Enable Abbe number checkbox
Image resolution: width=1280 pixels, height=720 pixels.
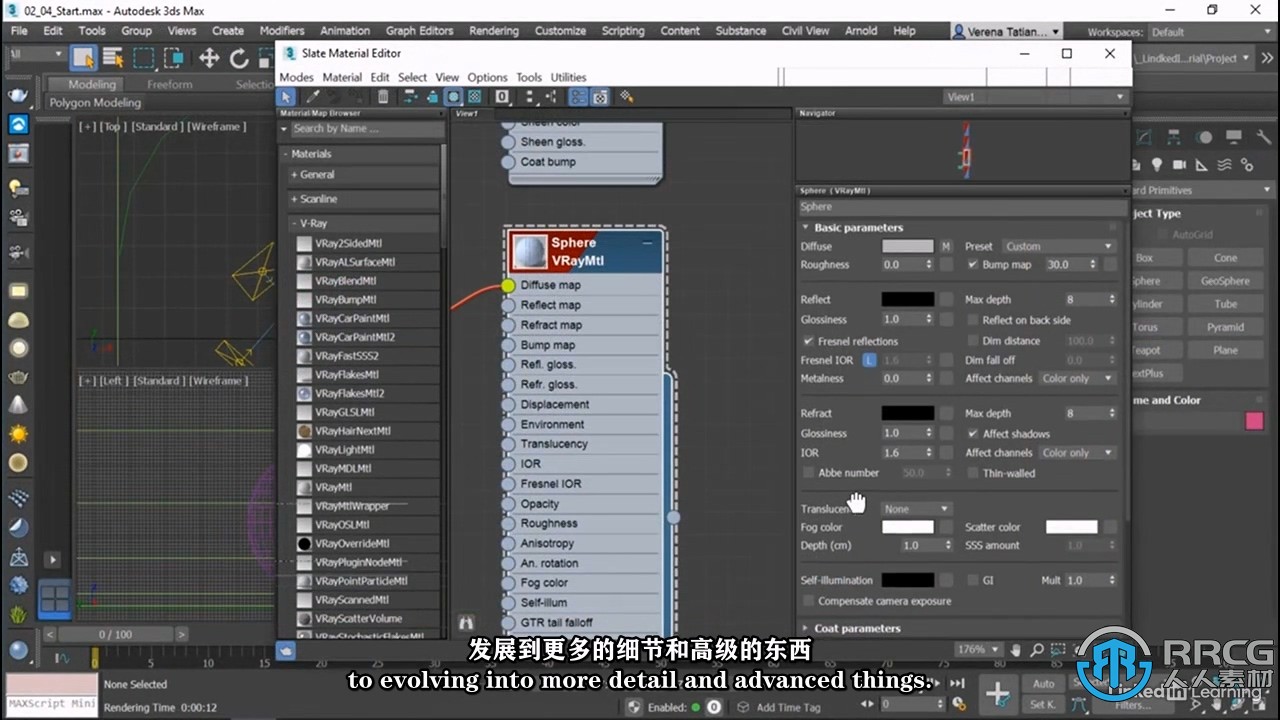(x=808, y=473)
